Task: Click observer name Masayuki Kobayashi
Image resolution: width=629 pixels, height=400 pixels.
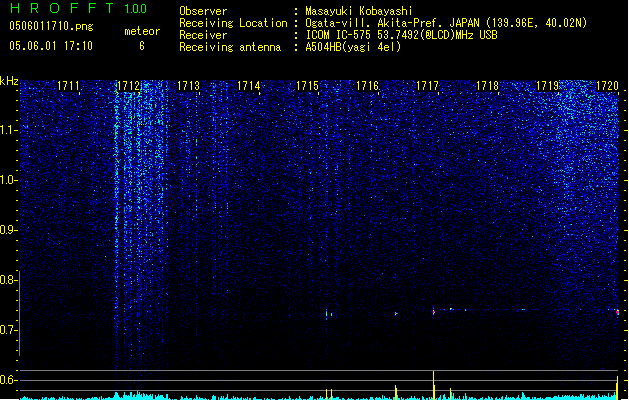Action: (x=359, y=11)
